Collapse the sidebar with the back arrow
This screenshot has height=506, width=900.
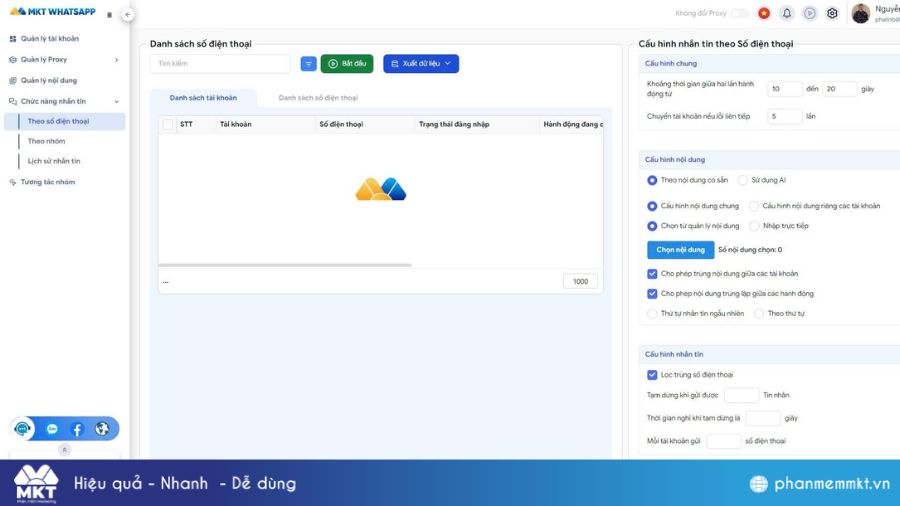pos(127,14)
